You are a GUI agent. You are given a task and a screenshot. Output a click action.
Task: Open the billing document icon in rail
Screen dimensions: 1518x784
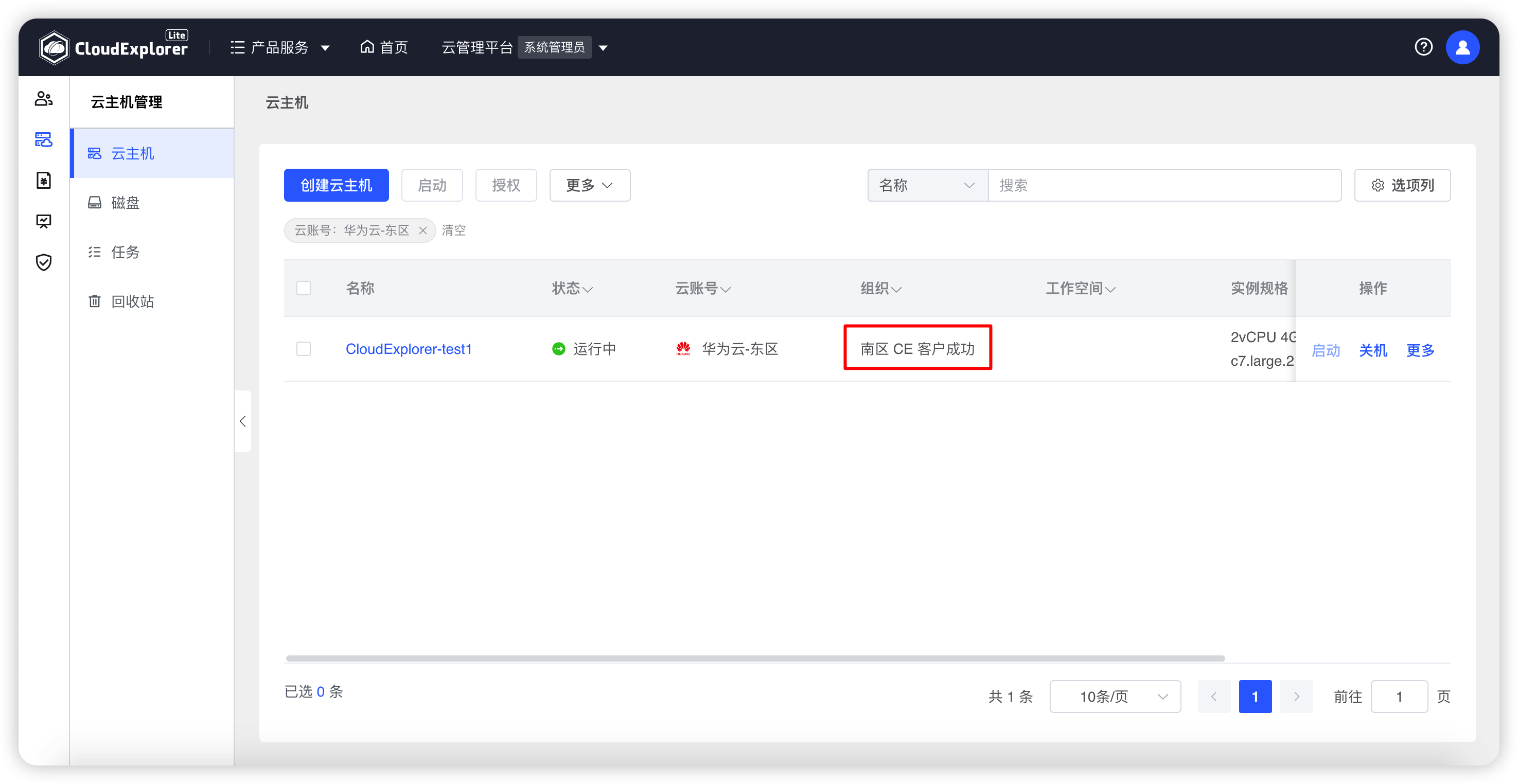(x=44, y=180)
